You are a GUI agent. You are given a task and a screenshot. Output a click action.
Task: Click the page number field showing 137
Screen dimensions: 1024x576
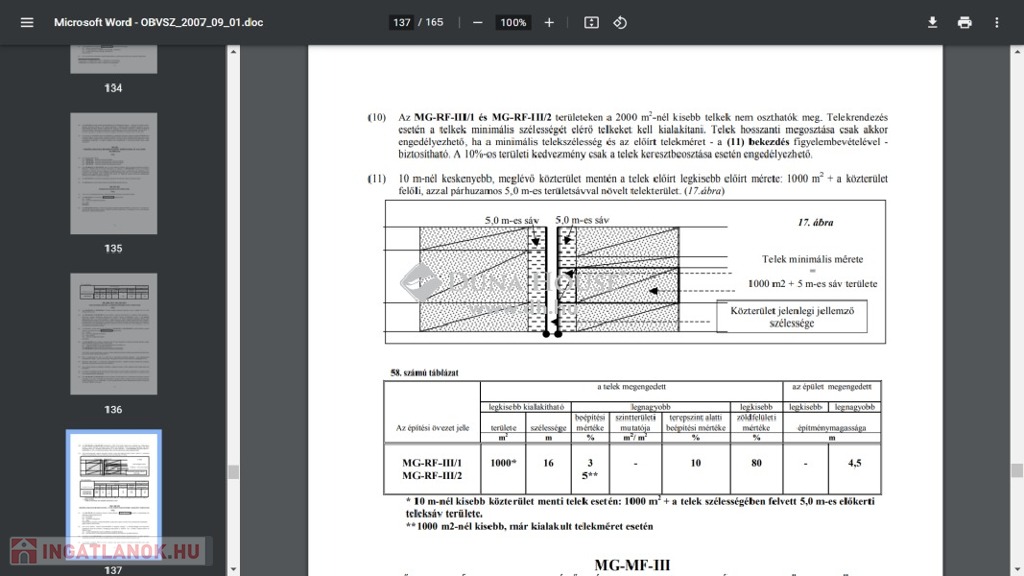click(402, 22)
